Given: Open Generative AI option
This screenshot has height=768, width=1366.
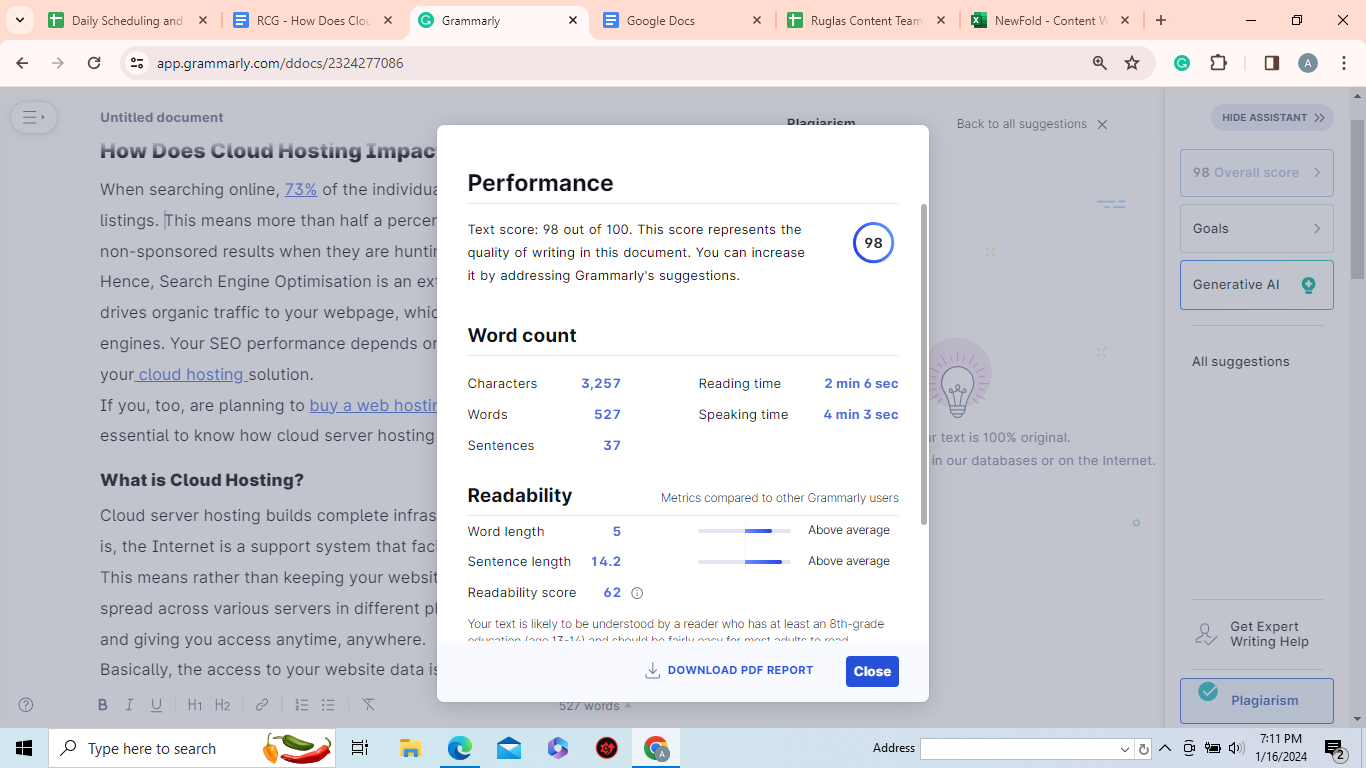Looking at the screenshot, I should 1256,284.
